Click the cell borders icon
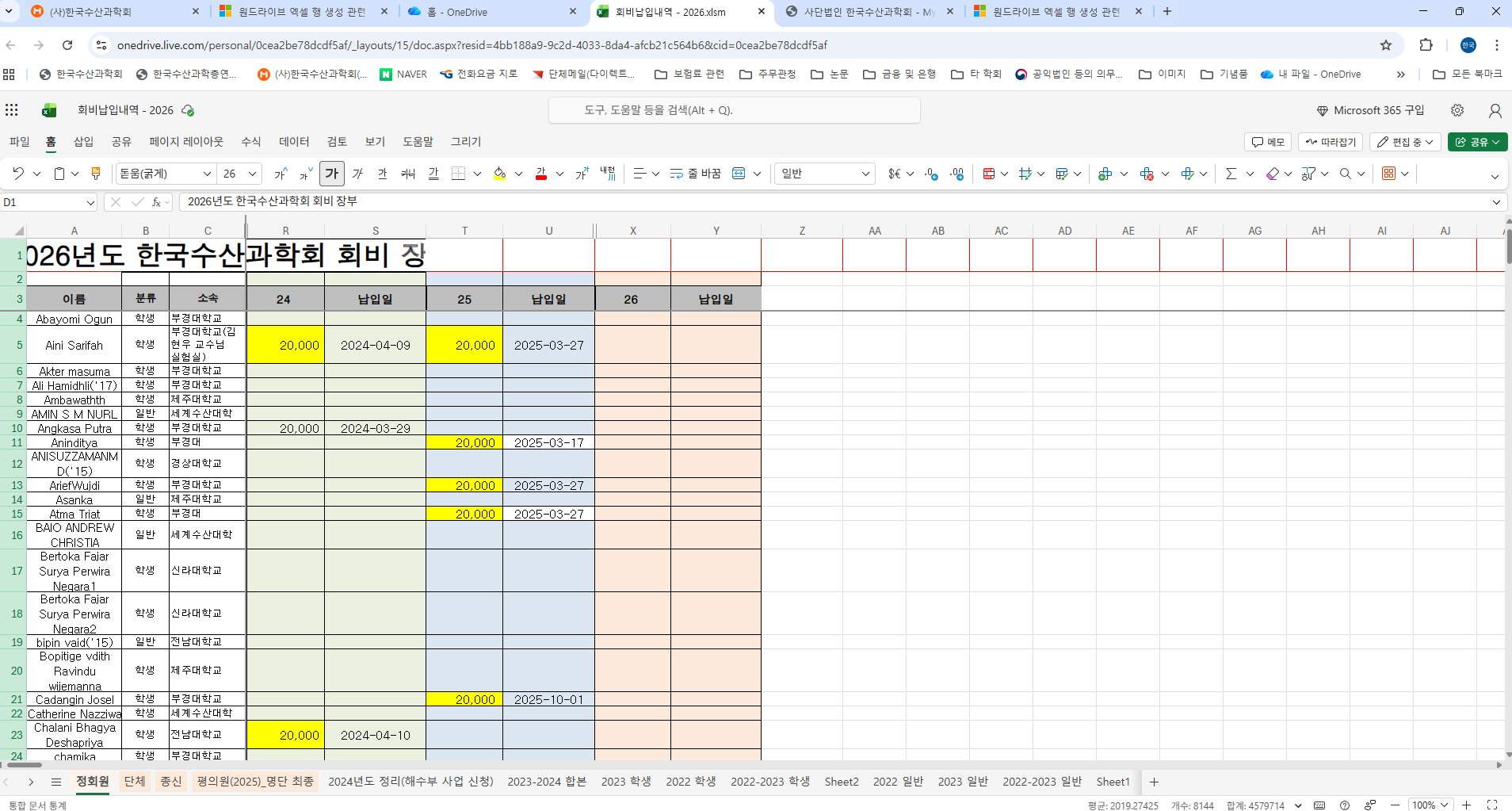The image size is (1512, 811). click(x=458, y=174)
